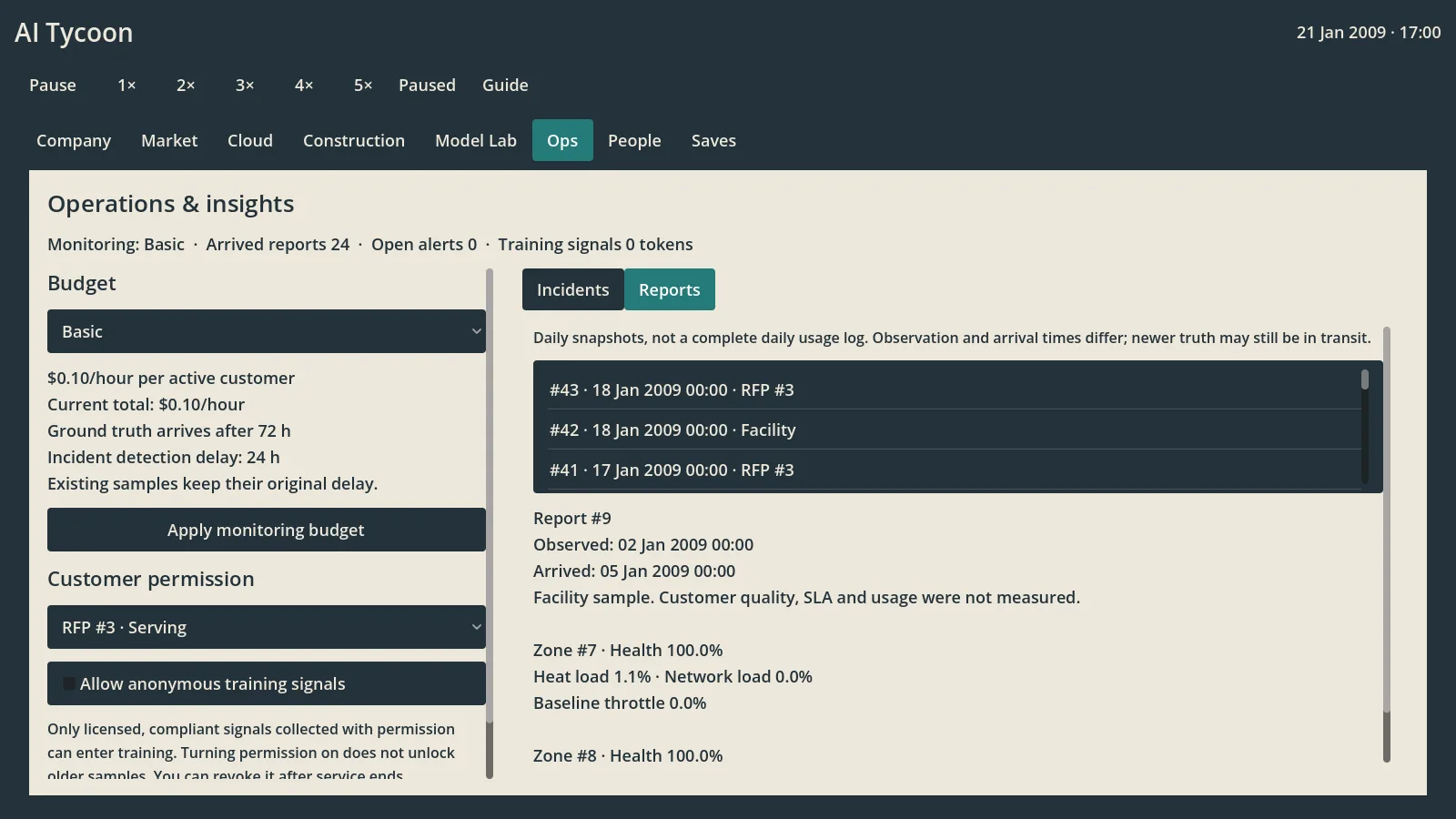This screenshot has width=1456, height=819.
Task: Set game speed to 3×
Action: (245, 85)
